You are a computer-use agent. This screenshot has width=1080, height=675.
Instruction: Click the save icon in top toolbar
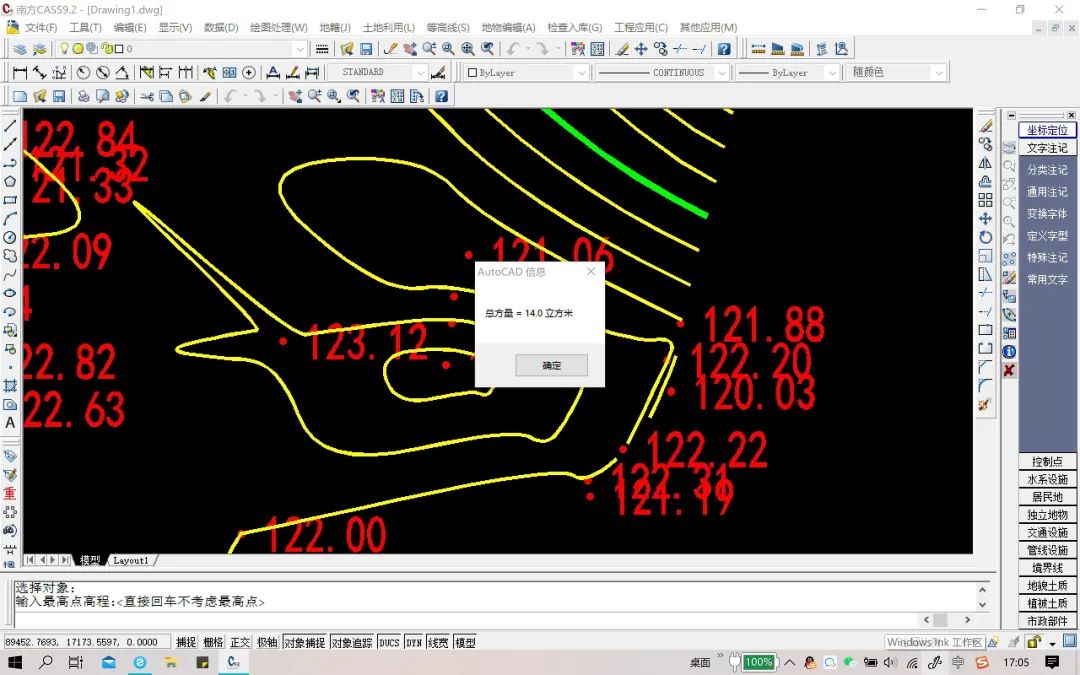pos(366,49)
